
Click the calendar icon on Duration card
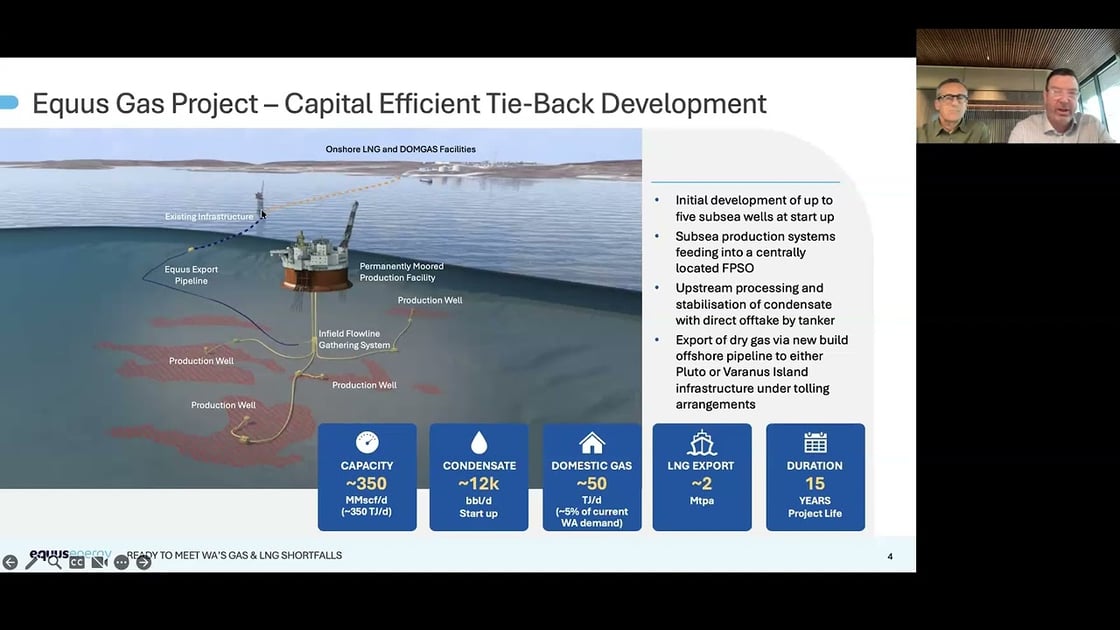(x=815, y=443)
